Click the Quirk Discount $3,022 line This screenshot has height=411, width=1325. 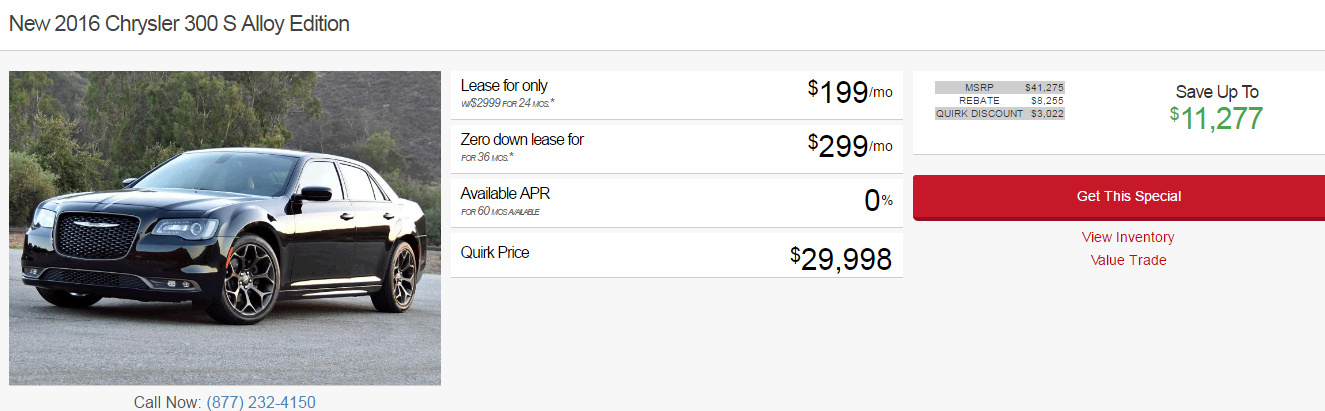(999, 113)
